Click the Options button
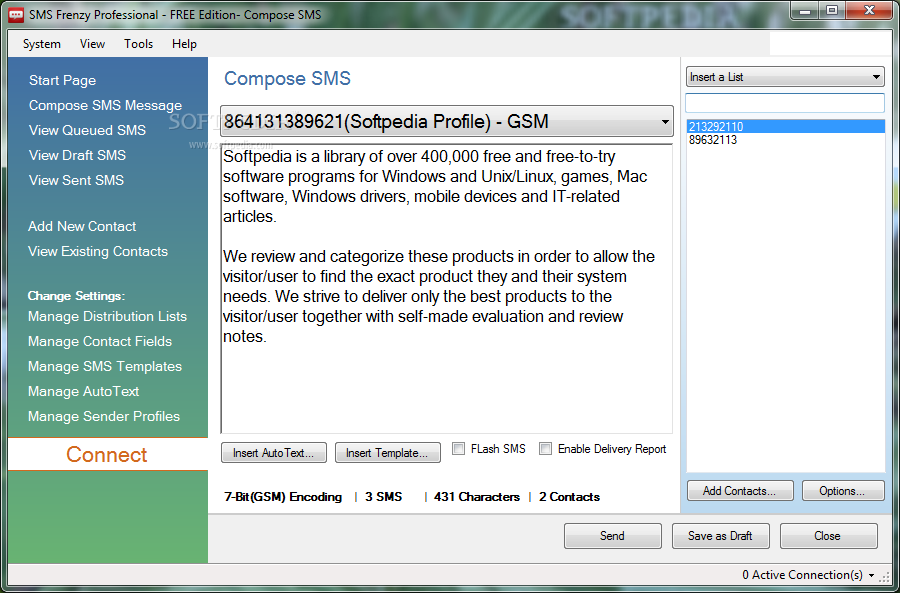Screen dimensions: 900x593 tap(843, 491)
